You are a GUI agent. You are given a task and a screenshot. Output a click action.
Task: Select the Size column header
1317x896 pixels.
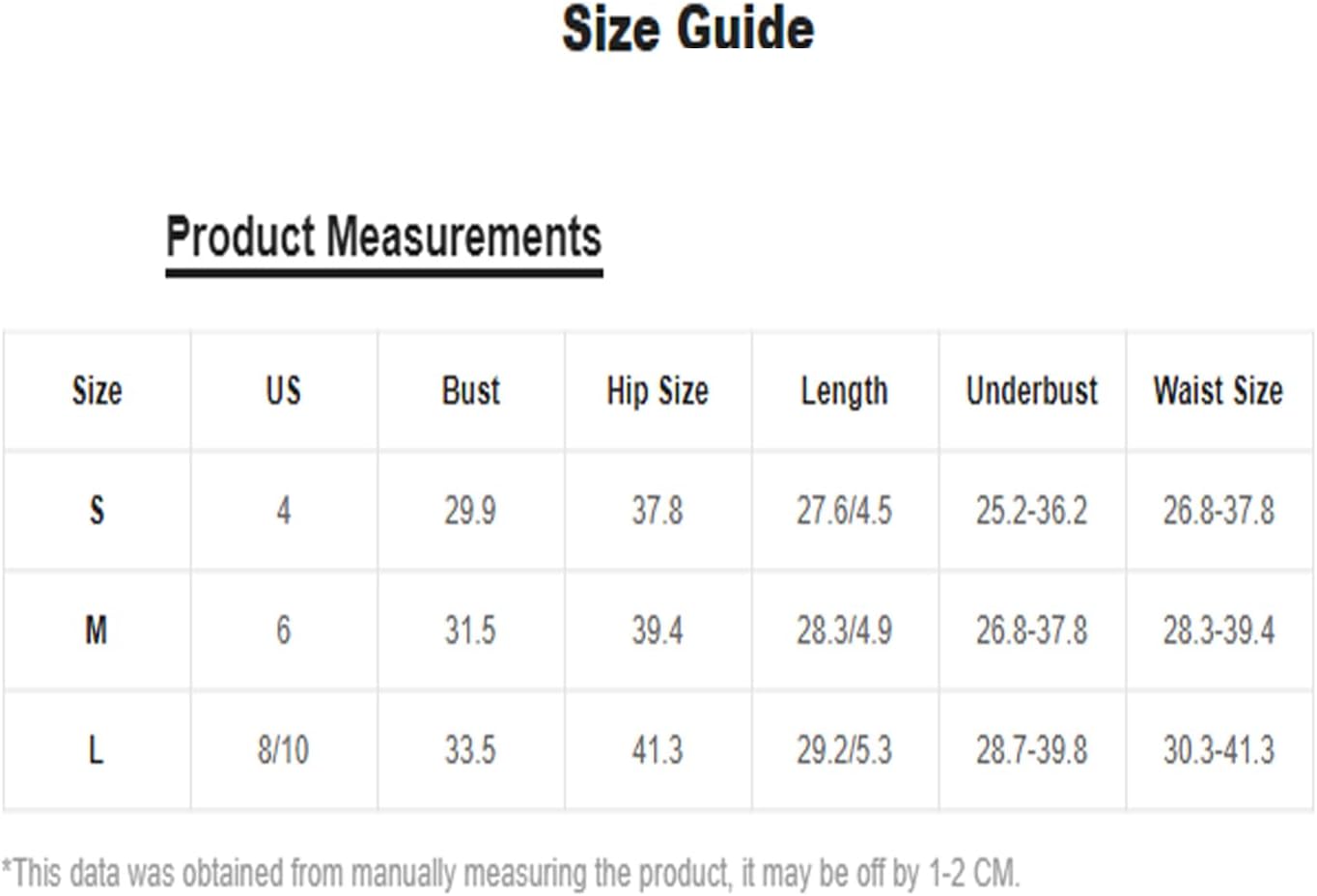coord(97,391)
